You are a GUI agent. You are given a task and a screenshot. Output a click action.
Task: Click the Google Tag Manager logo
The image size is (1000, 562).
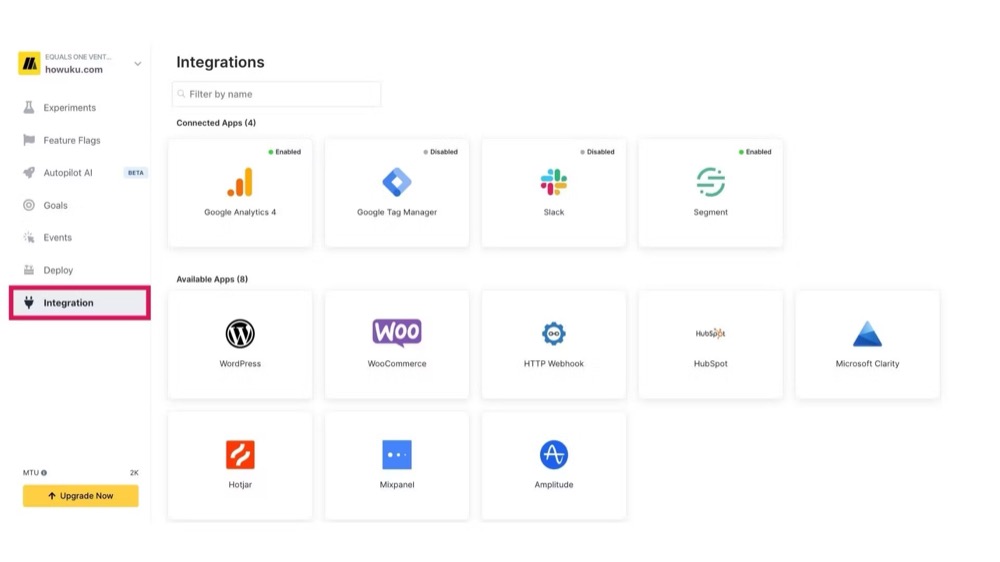tap(397, 182)
